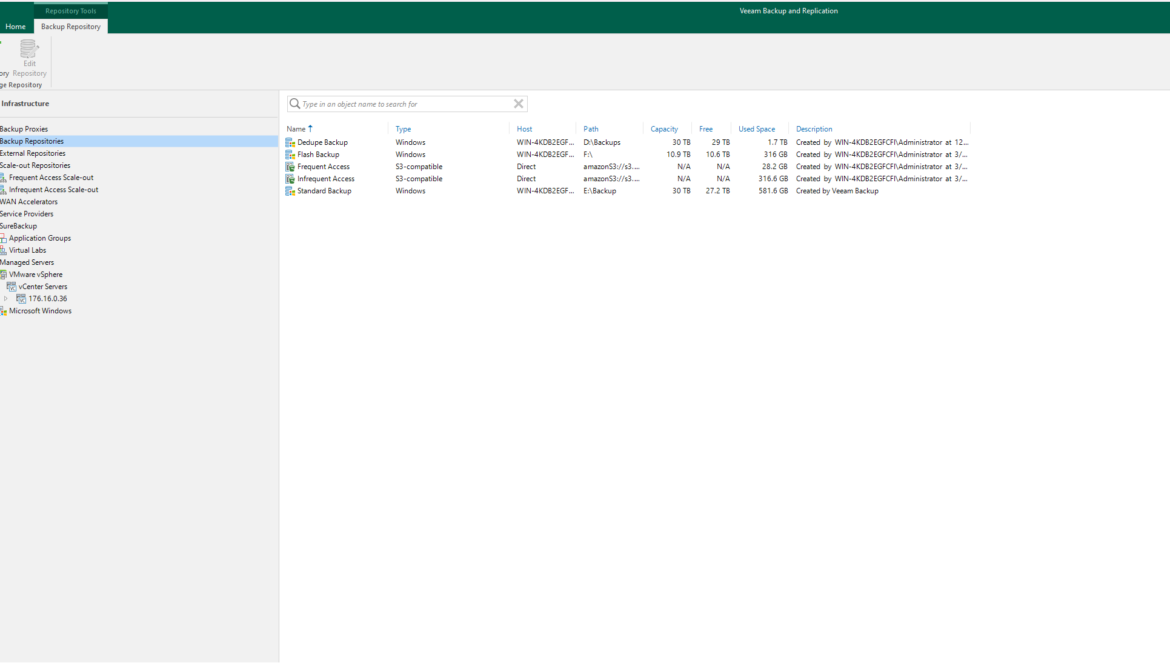Select Frequent Access Scale-out tree item
Viewport: 1170px width, 663px height.
point(51,177)
